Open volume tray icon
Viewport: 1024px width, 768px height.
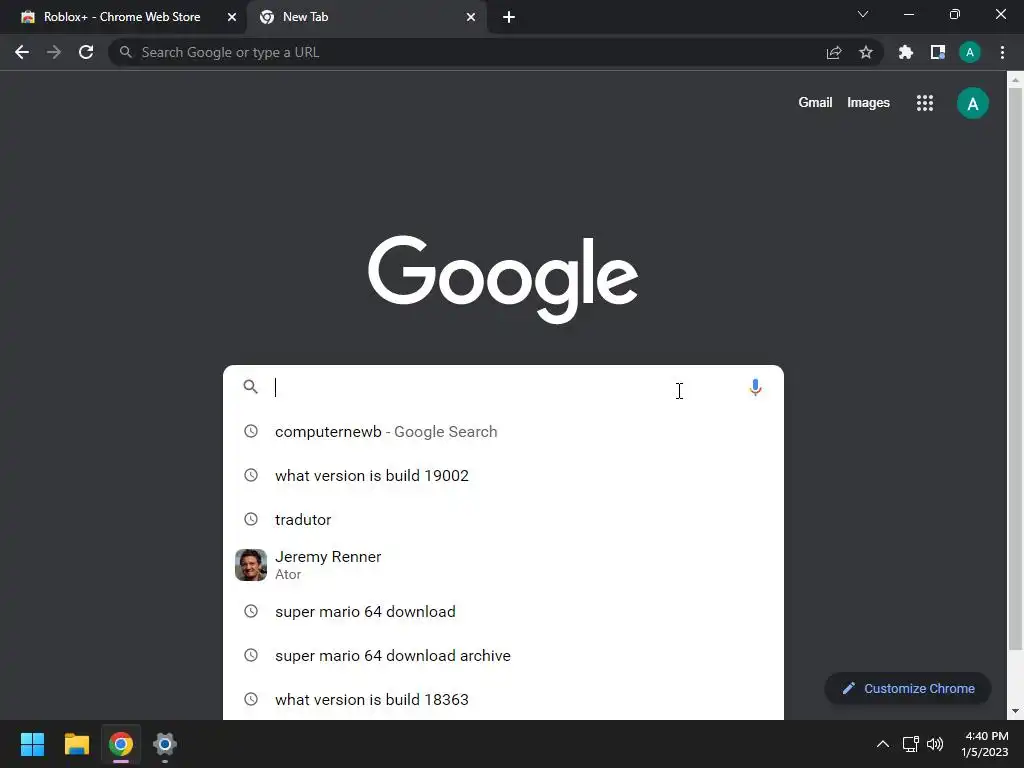click(935, 744)
